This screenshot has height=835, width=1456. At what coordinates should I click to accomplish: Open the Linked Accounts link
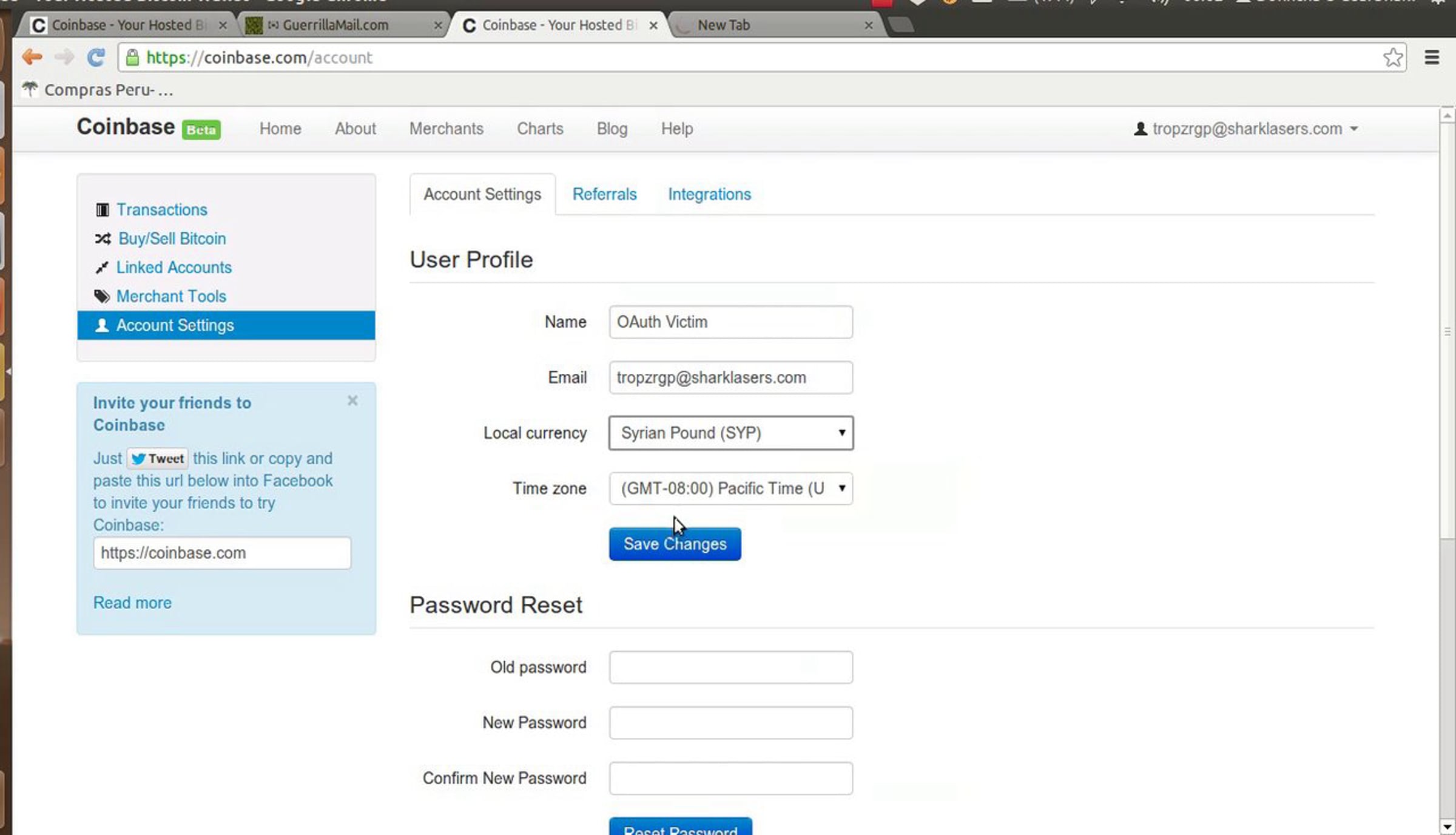[x=174, y=268]
